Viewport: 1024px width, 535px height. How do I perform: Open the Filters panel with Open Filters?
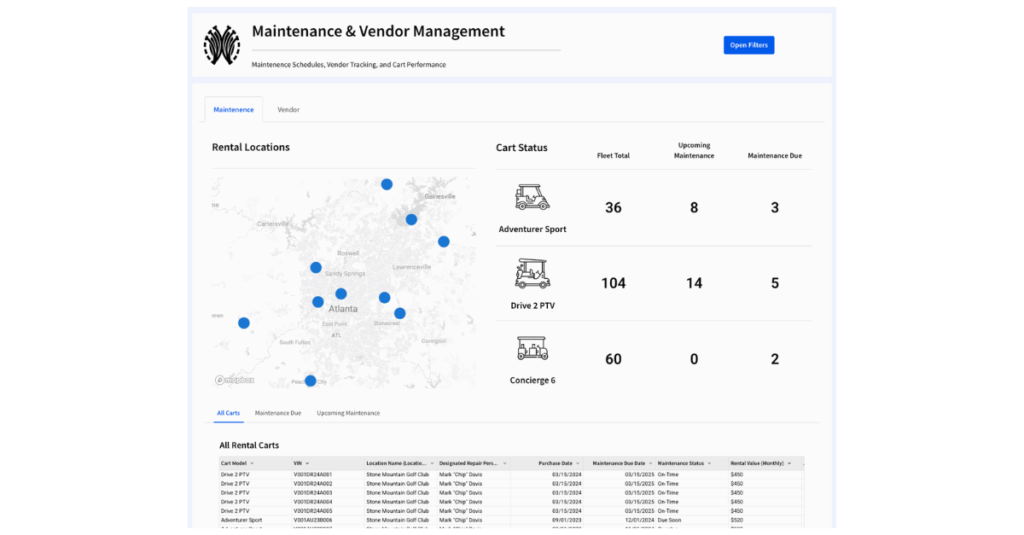748,45
